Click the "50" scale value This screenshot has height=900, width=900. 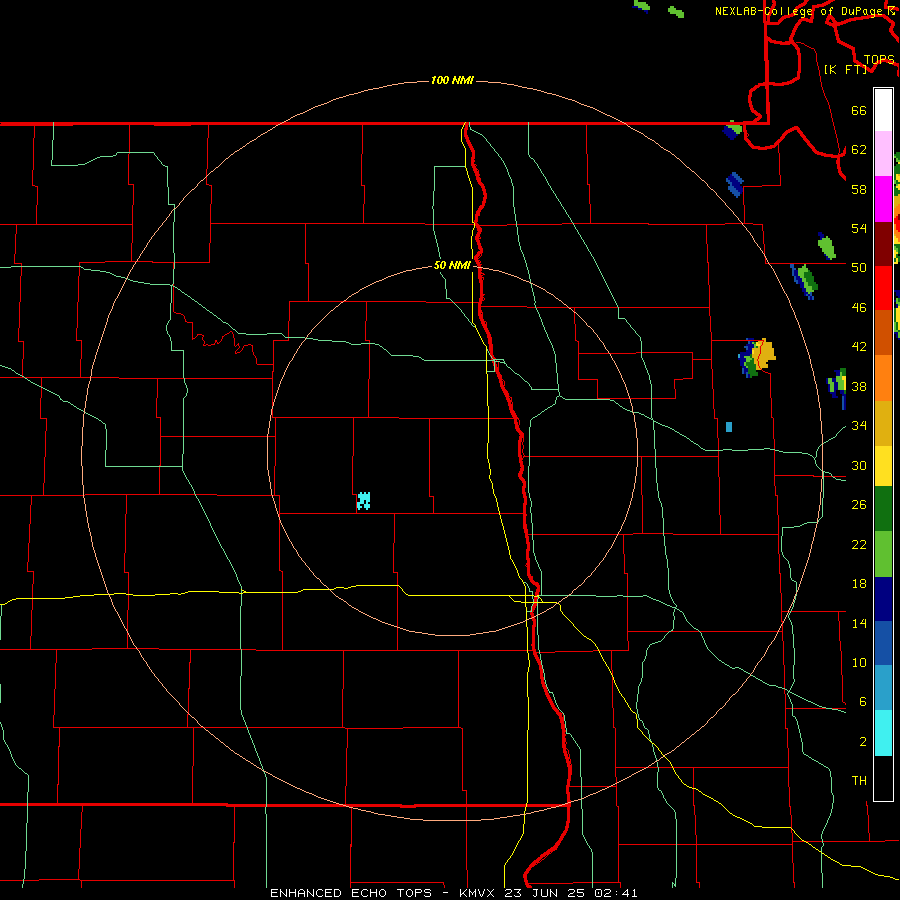[859, 267]
